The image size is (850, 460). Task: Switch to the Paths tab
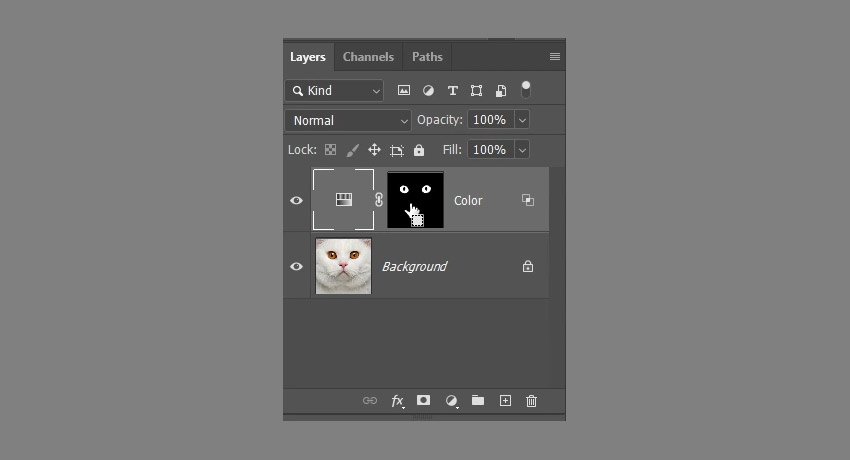(x=427, y=57)
